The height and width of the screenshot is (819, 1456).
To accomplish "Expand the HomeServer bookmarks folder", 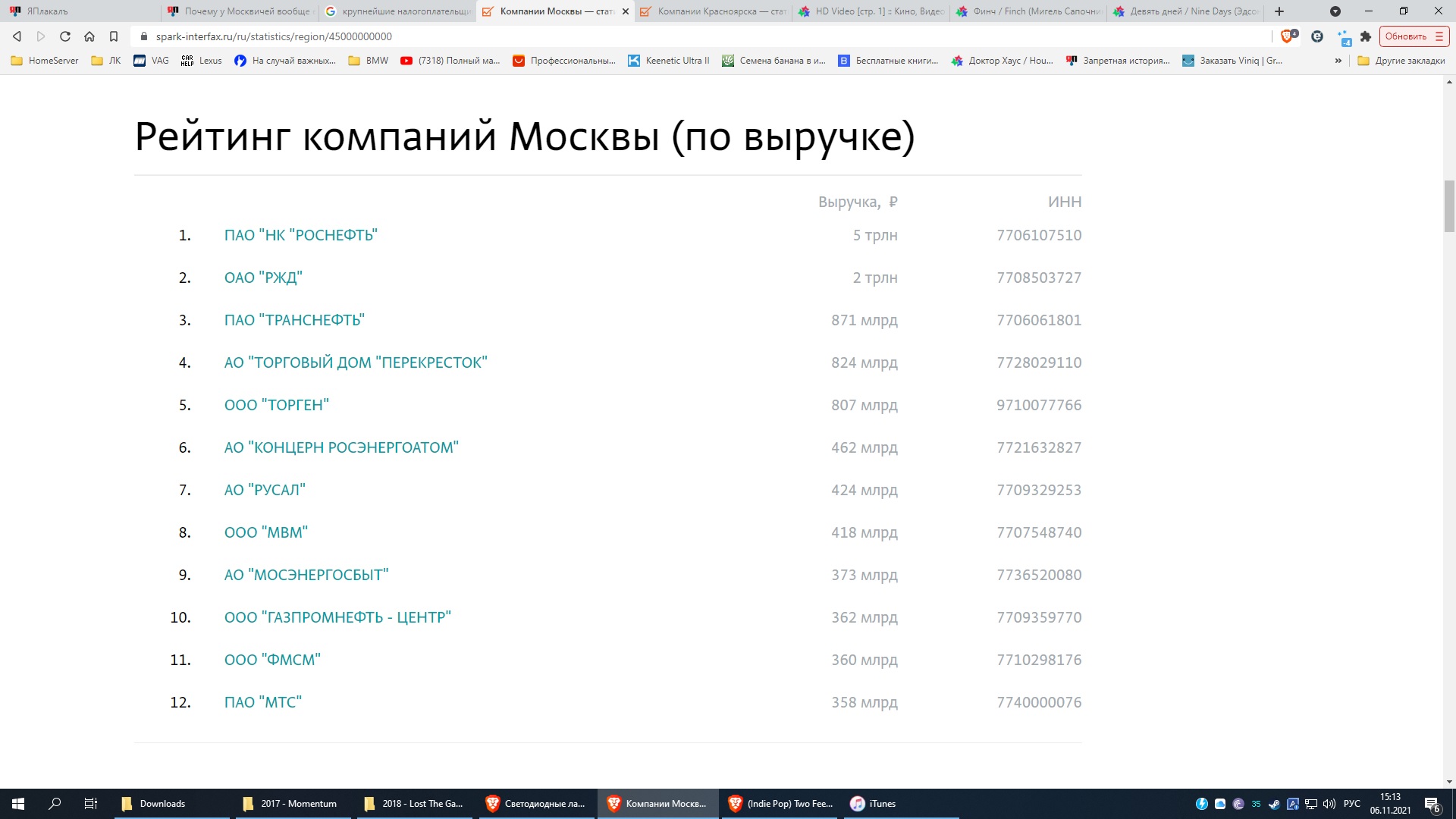I will tap(45, 61).
